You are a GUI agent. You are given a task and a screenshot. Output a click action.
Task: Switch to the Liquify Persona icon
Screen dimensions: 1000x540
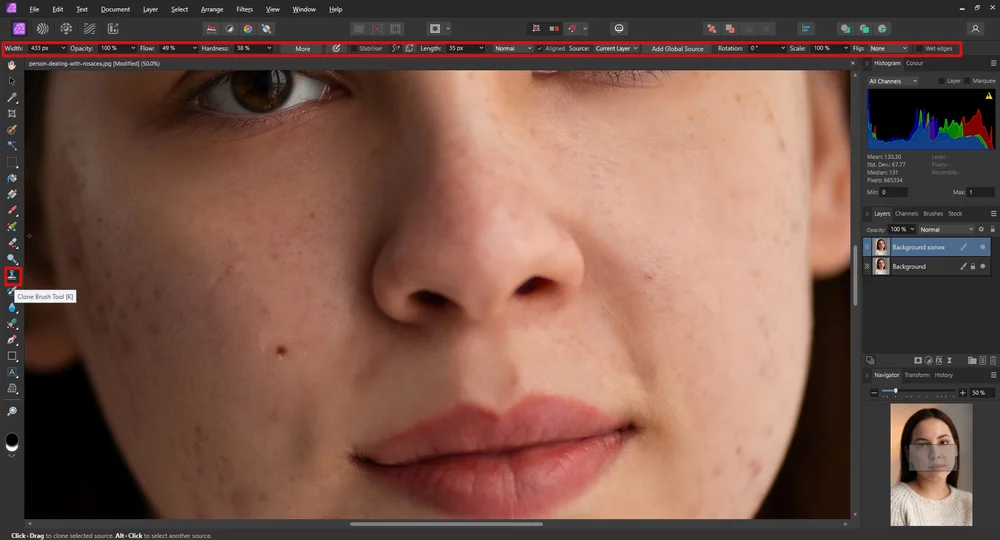[43, 29]
